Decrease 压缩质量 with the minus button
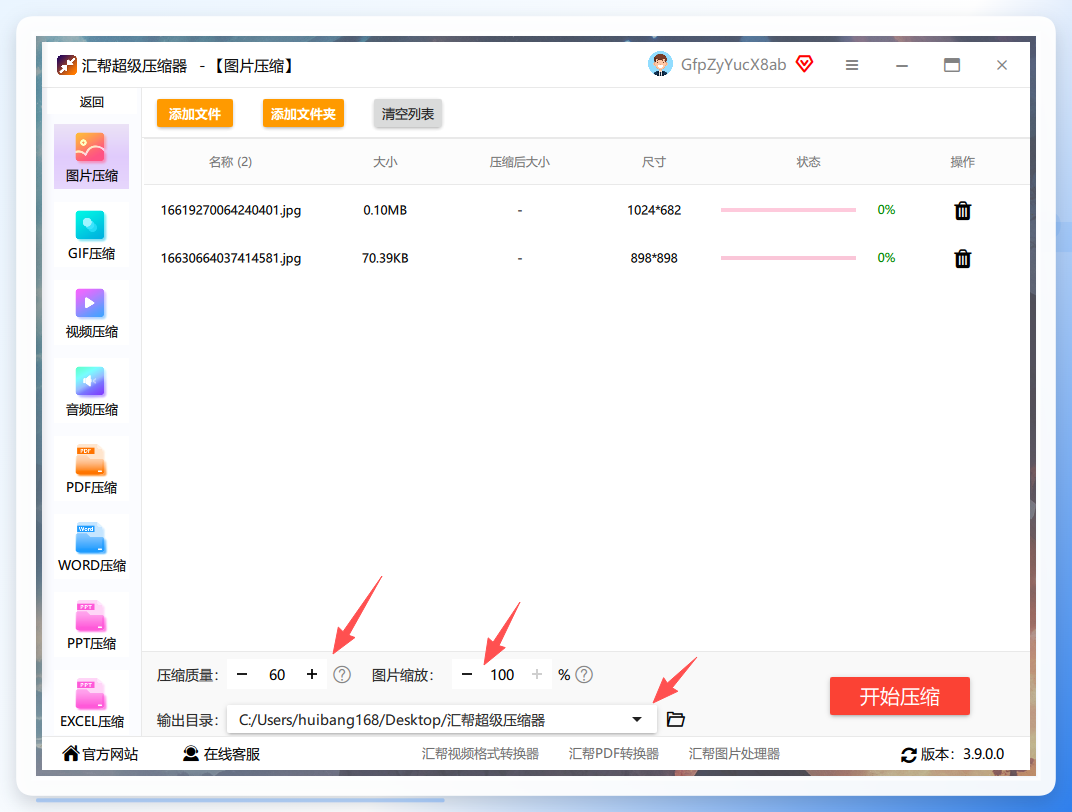 pos(242,675)
